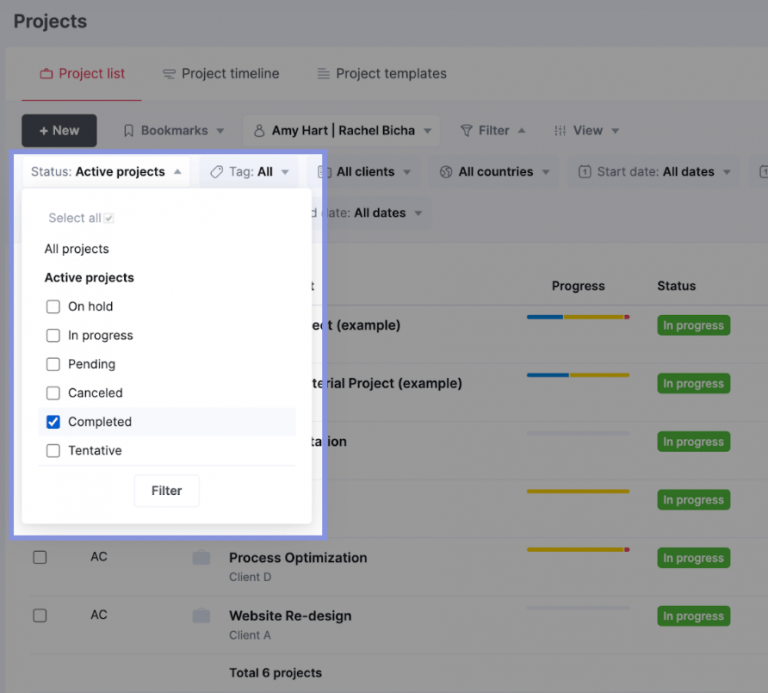Viewport: 768px width, 693px height.
Task: Uncheck the Completed status checkbox
Action: (54, 422)
